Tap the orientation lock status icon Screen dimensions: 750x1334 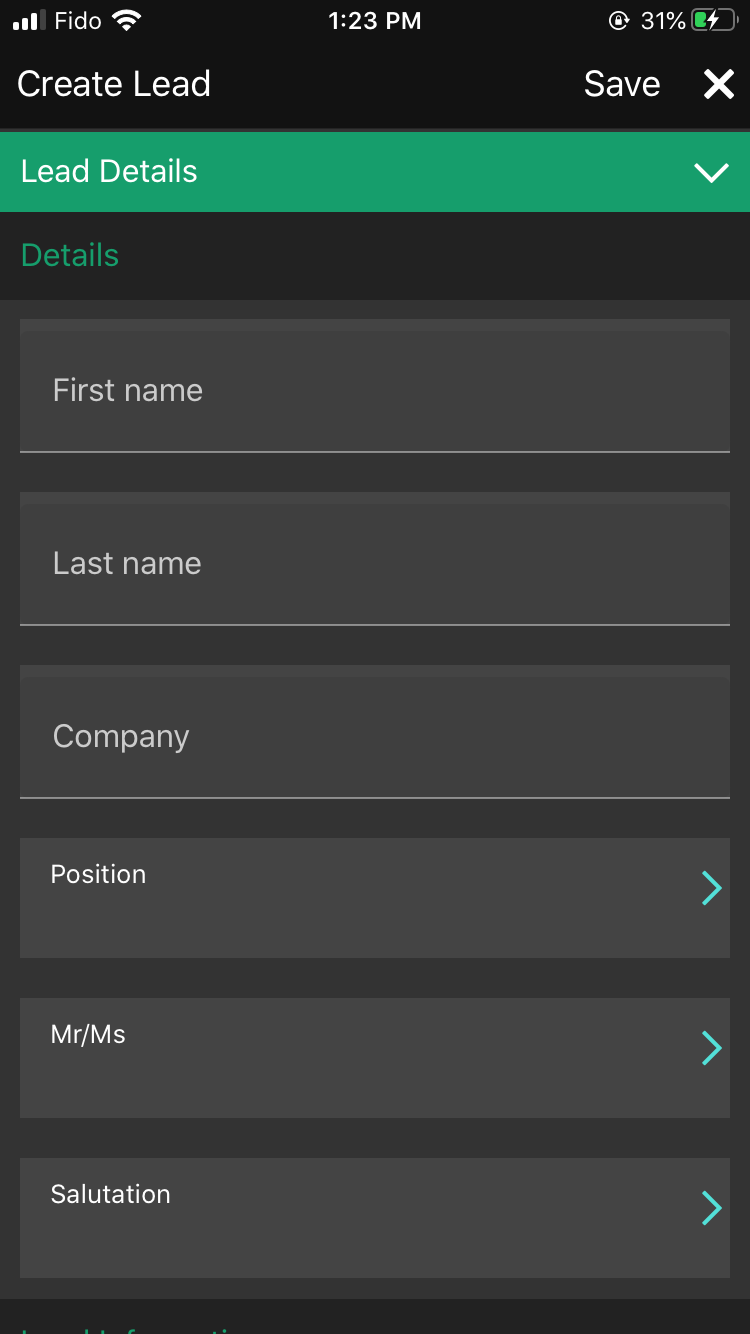pos(619,20)
